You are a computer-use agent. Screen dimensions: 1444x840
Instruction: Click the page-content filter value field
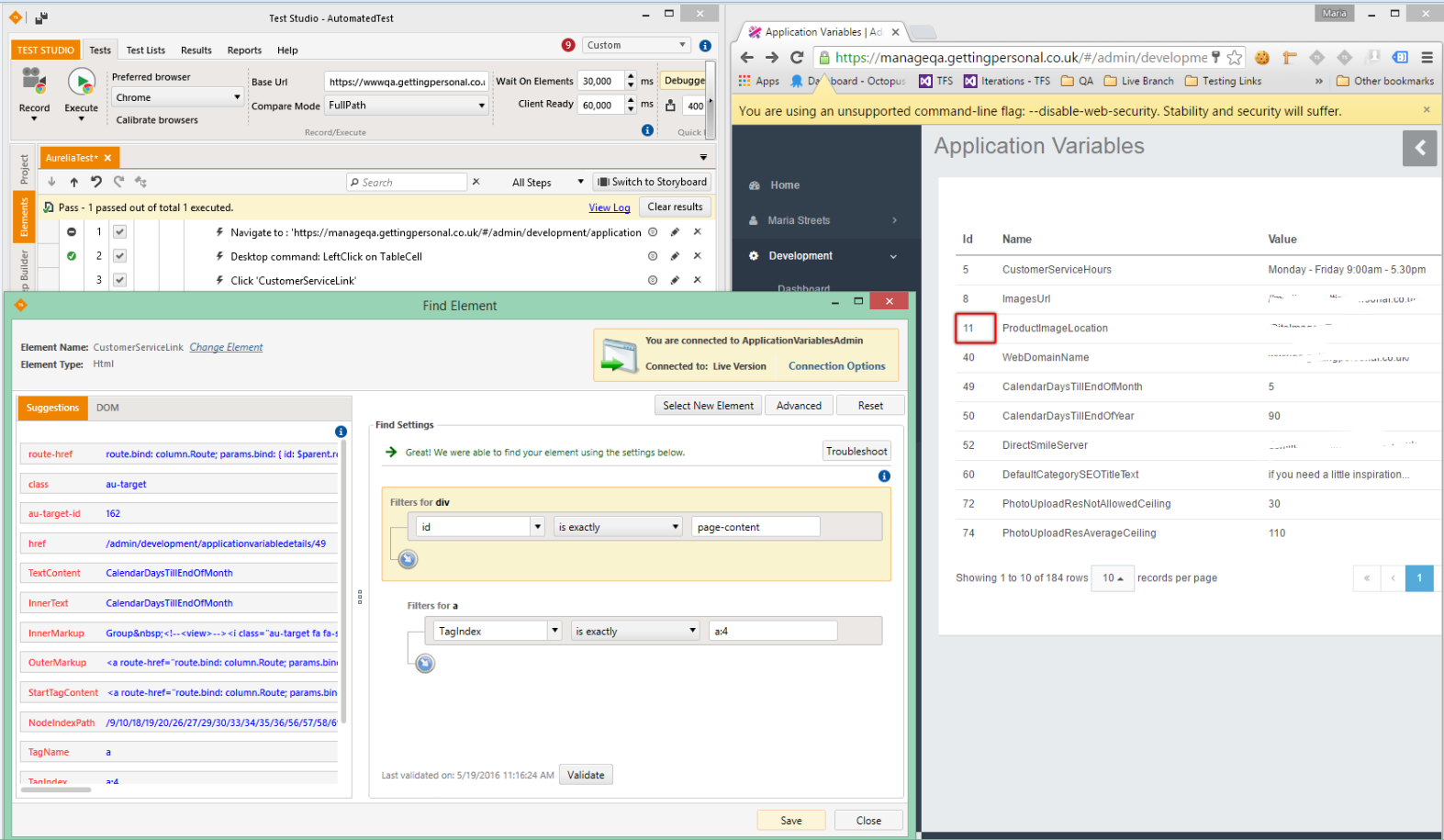755,527
